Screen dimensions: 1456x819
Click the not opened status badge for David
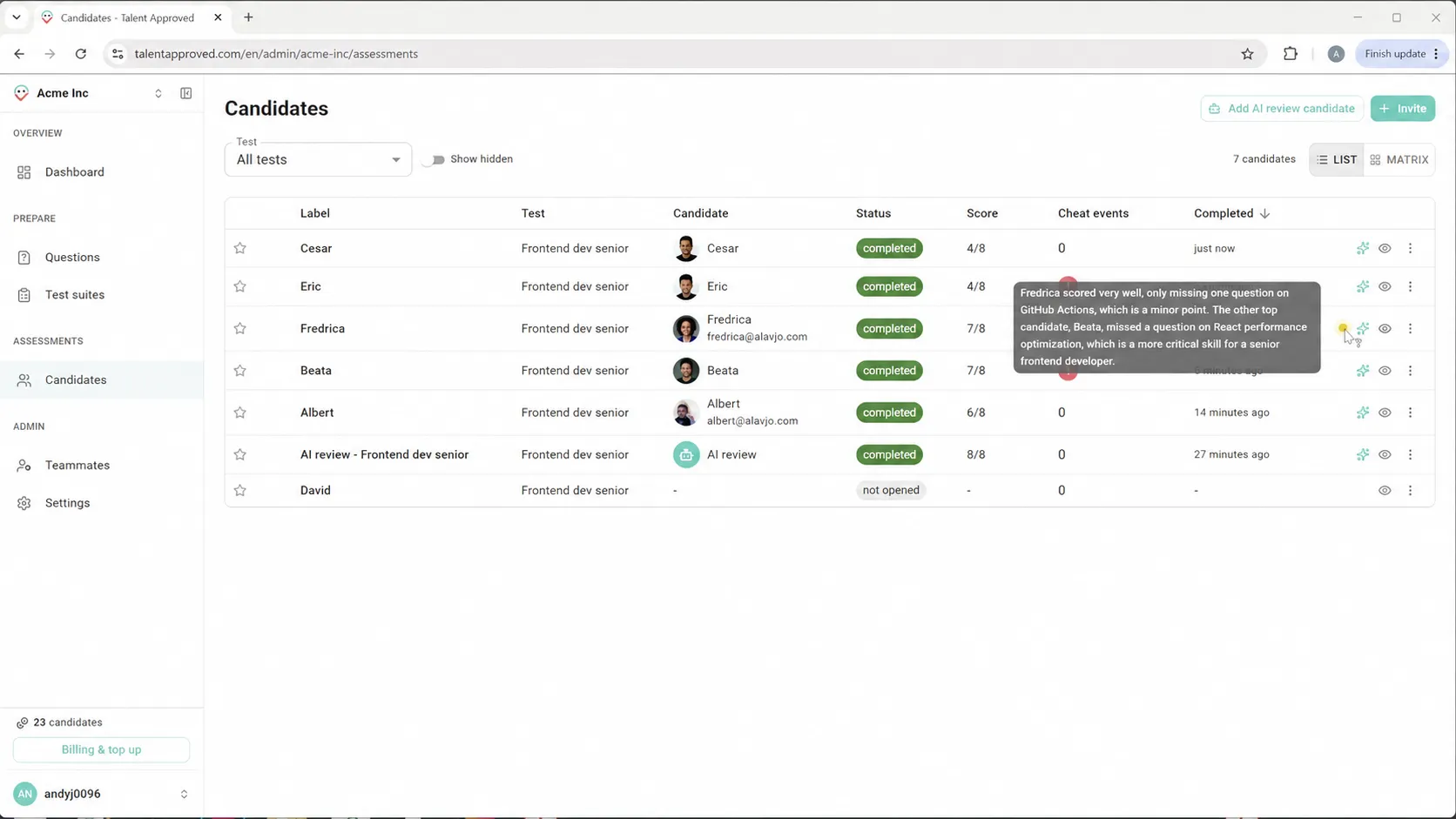click(x=891, y=490)
